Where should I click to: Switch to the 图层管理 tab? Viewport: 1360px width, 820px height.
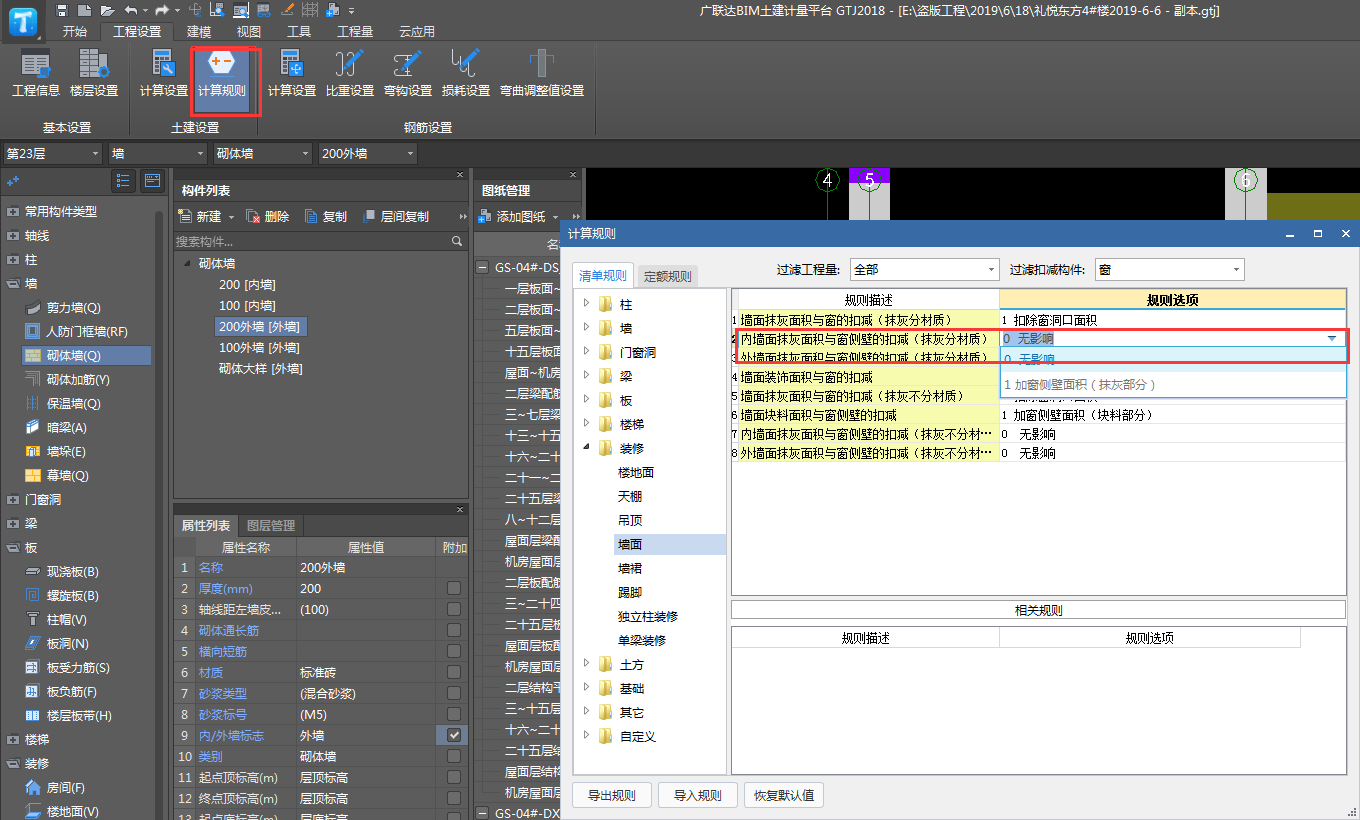[x=270, y=525]
